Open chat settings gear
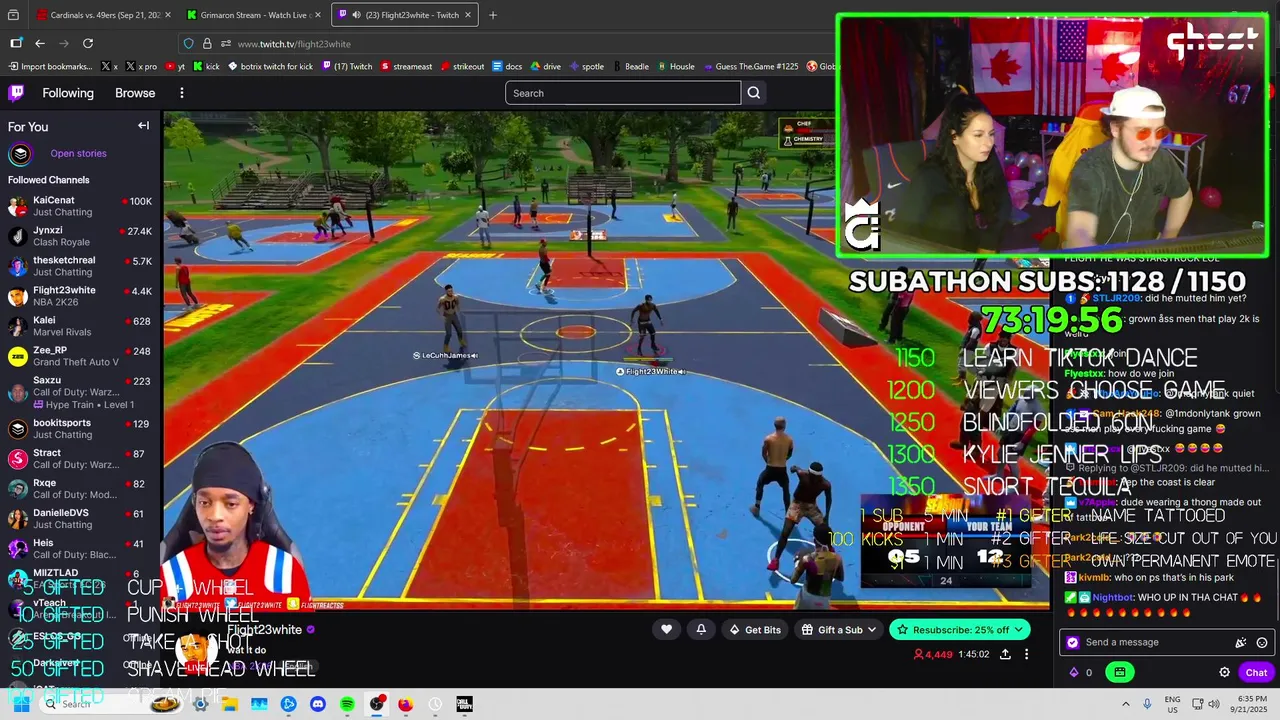1280x720 pixels. [1224, 672]
